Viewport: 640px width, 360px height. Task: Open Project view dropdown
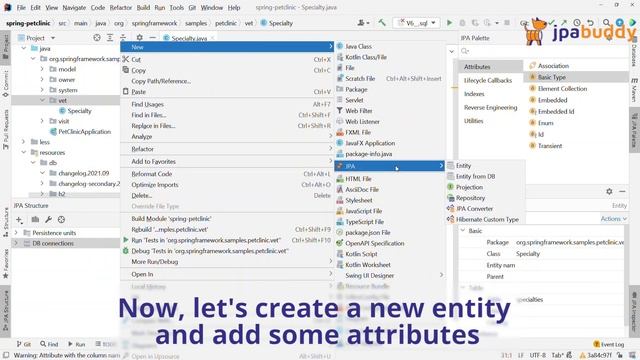53,38
